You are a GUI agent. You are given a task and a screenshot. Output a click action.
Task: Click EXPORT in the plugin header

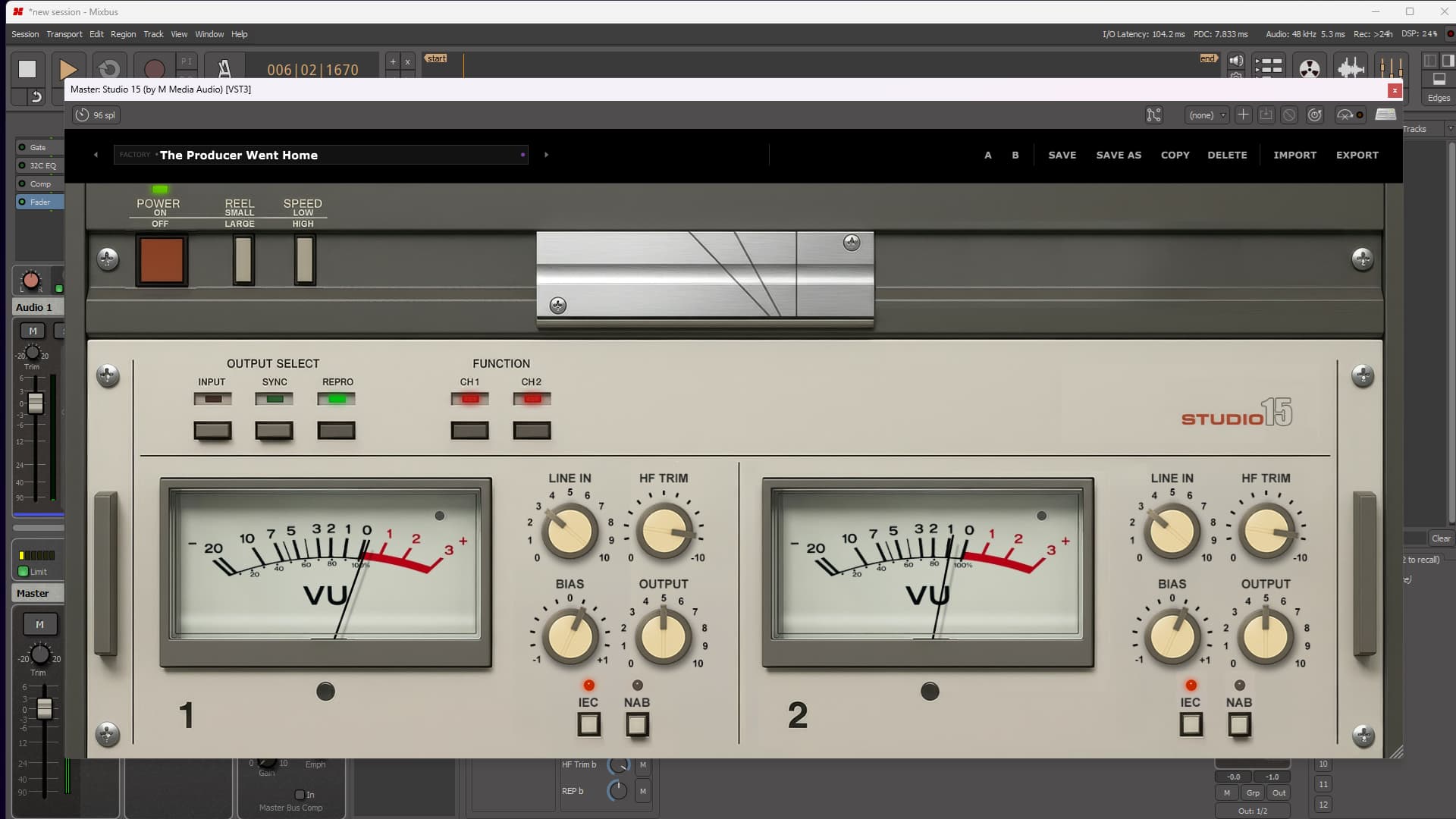pyautogui.click(x=1357, y=155)
